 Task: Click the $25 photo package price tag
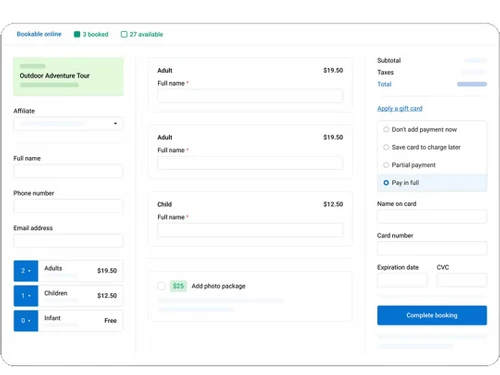coord(178,286)
